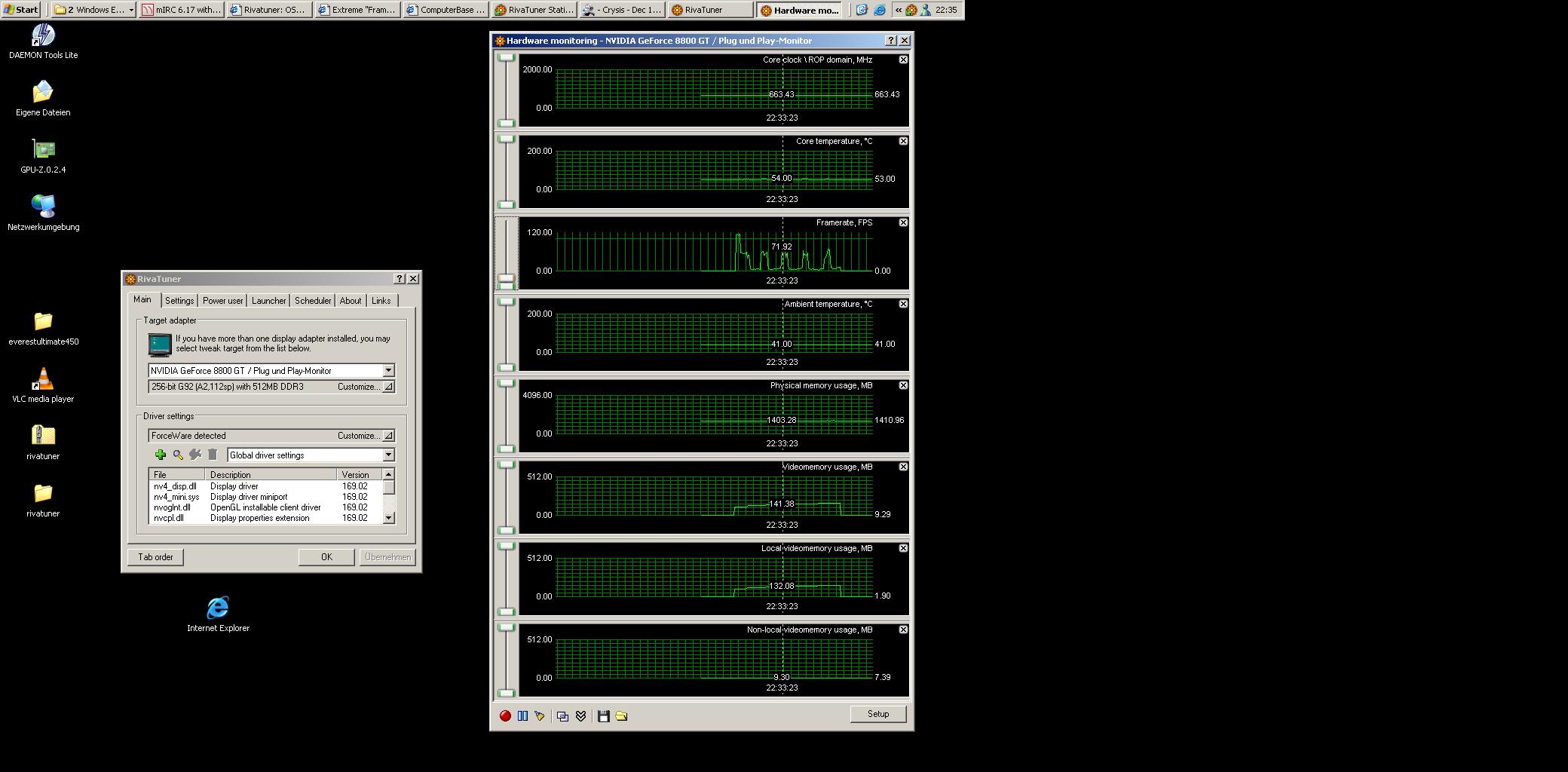Screen dimensions: 1568x772
Task: Open the target adapter dropdown list
Action: [388, 370]
